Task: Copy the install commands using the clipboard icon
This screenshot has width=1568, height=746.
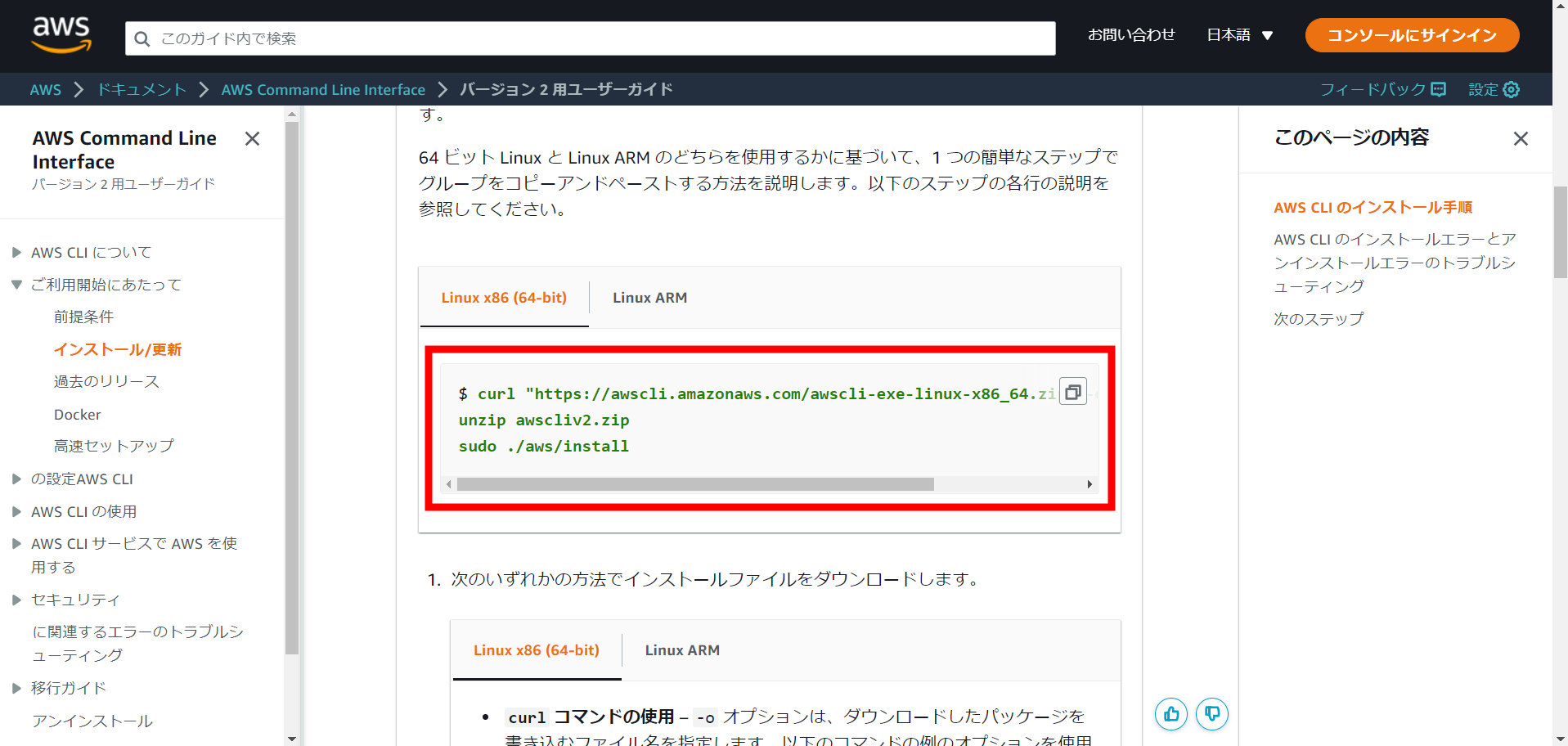Action: 1072,391
